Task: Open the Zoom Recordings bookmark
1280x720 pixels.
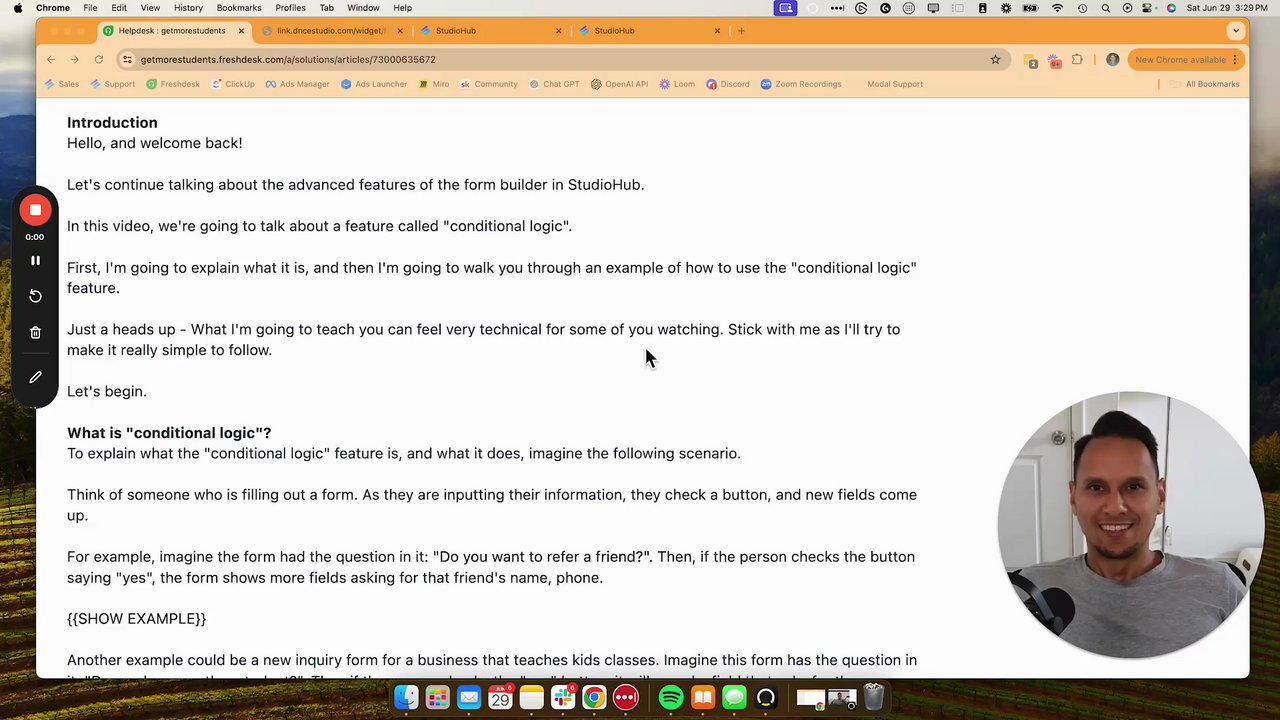Action: 801,84
